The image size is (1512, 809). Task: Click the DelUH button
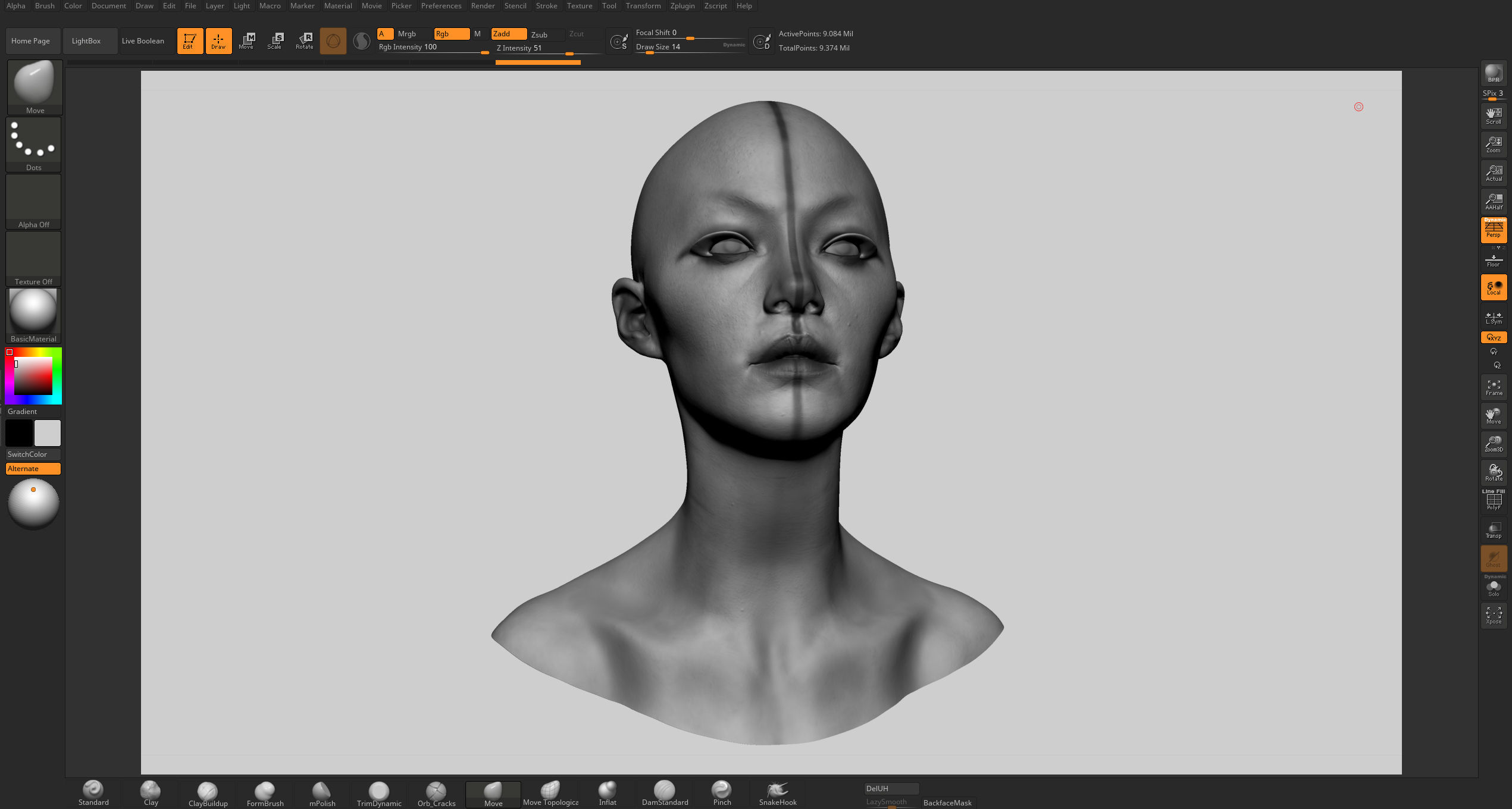[x=891, y=788]
